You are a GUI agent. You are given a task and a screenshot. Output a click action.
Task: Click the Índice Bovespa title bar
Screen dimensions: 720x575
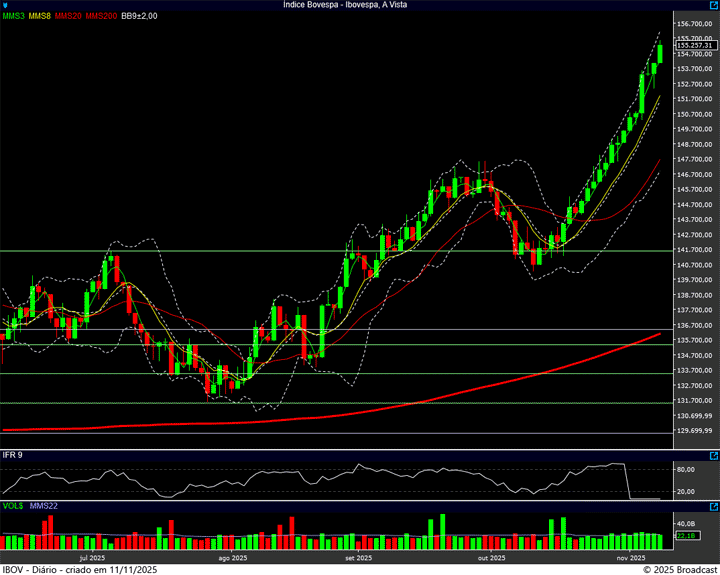click(346, 5)
